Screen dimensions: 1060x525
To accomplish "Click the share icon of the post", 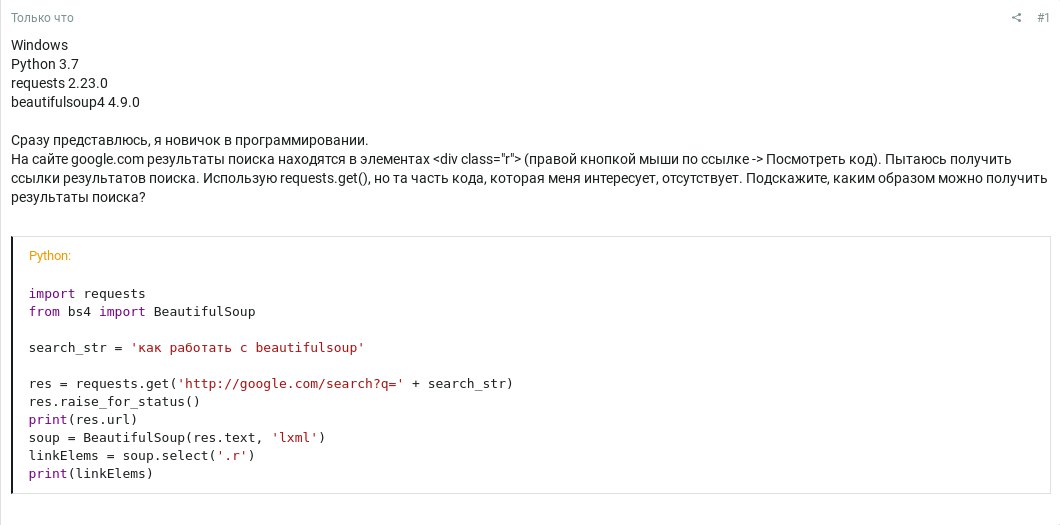I will 1016,18.
